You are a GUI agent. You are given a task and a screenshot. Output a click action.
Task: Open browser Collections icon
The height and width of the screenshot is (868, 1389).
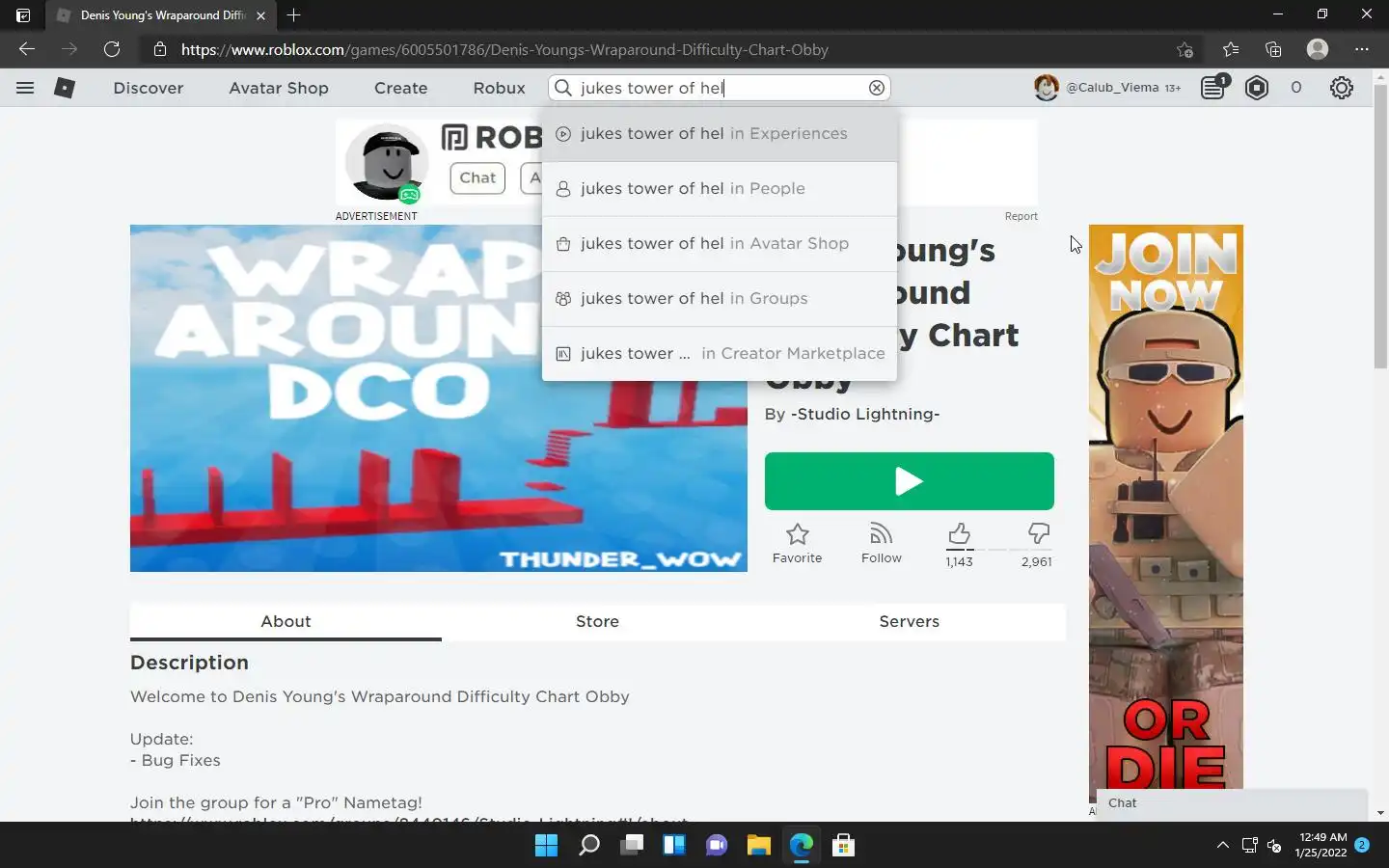(x=1273, y=49)
